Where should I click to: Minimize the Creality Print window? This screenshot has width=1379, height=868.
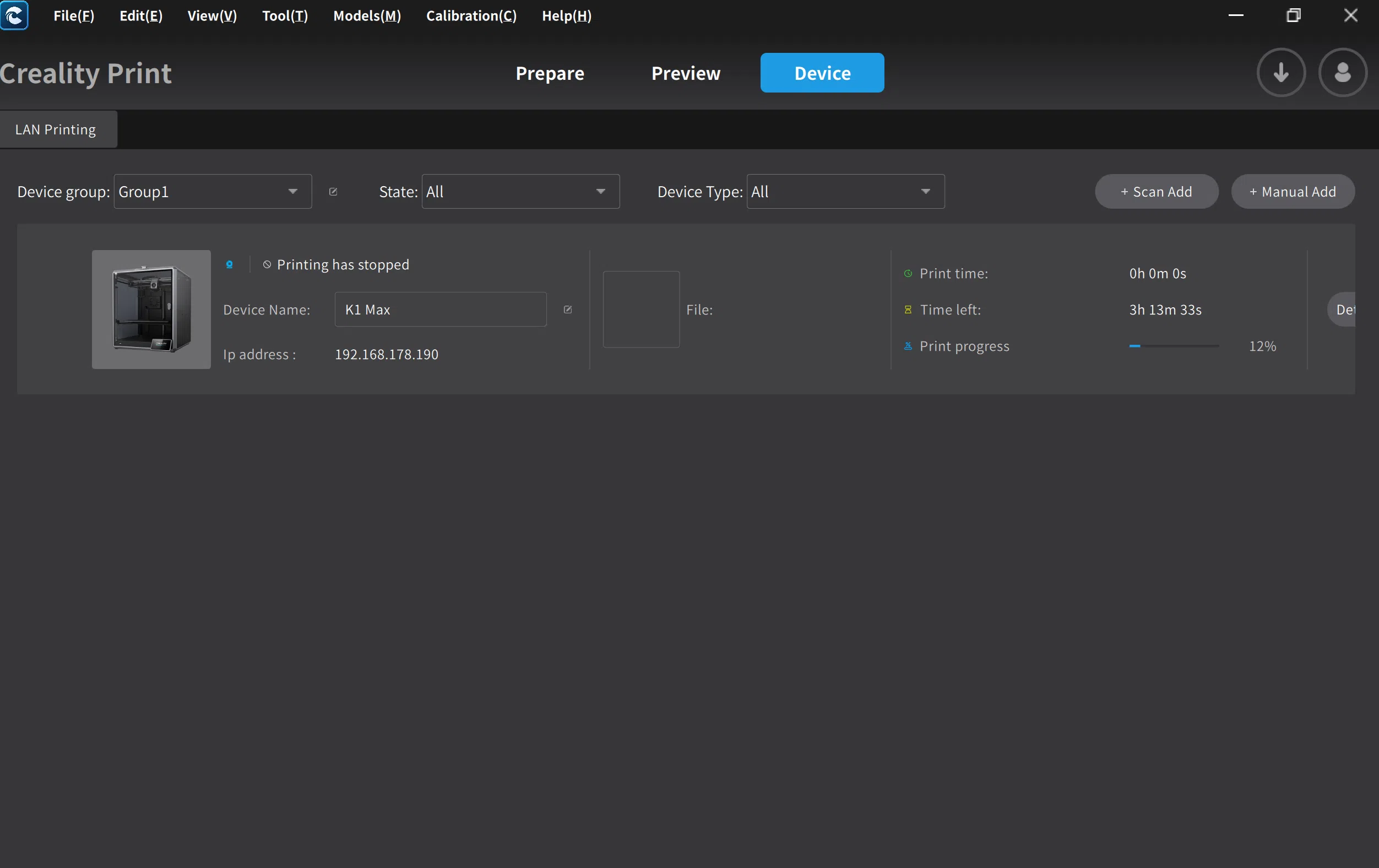coord(1236,15)
